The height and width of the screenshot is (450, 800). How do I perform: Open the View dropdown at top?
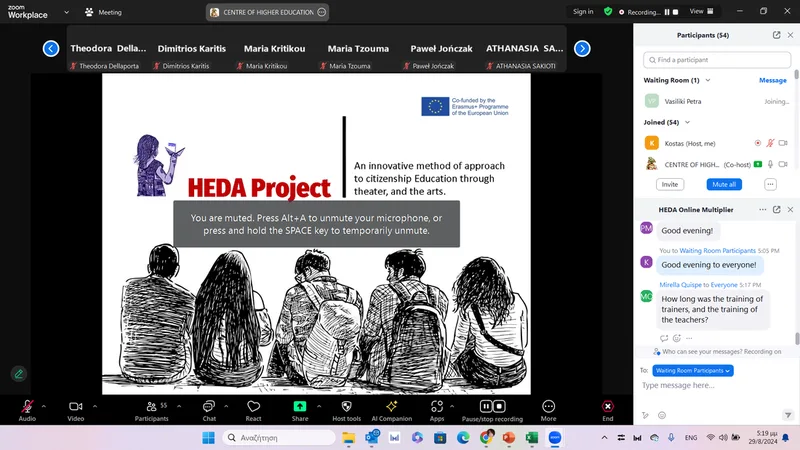(702, 11)
